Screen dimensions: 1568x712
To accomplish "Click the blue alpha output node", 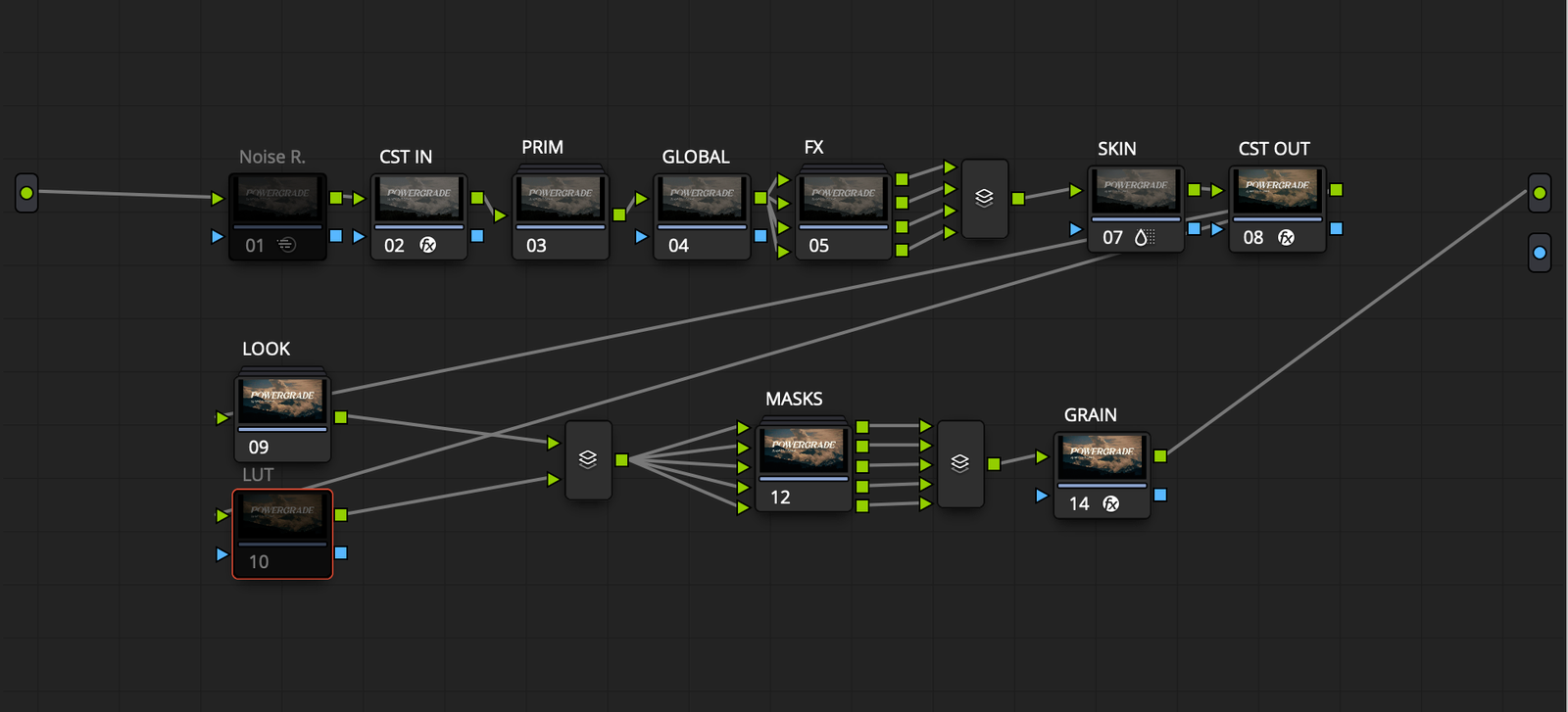I will tap(1540, 253).
